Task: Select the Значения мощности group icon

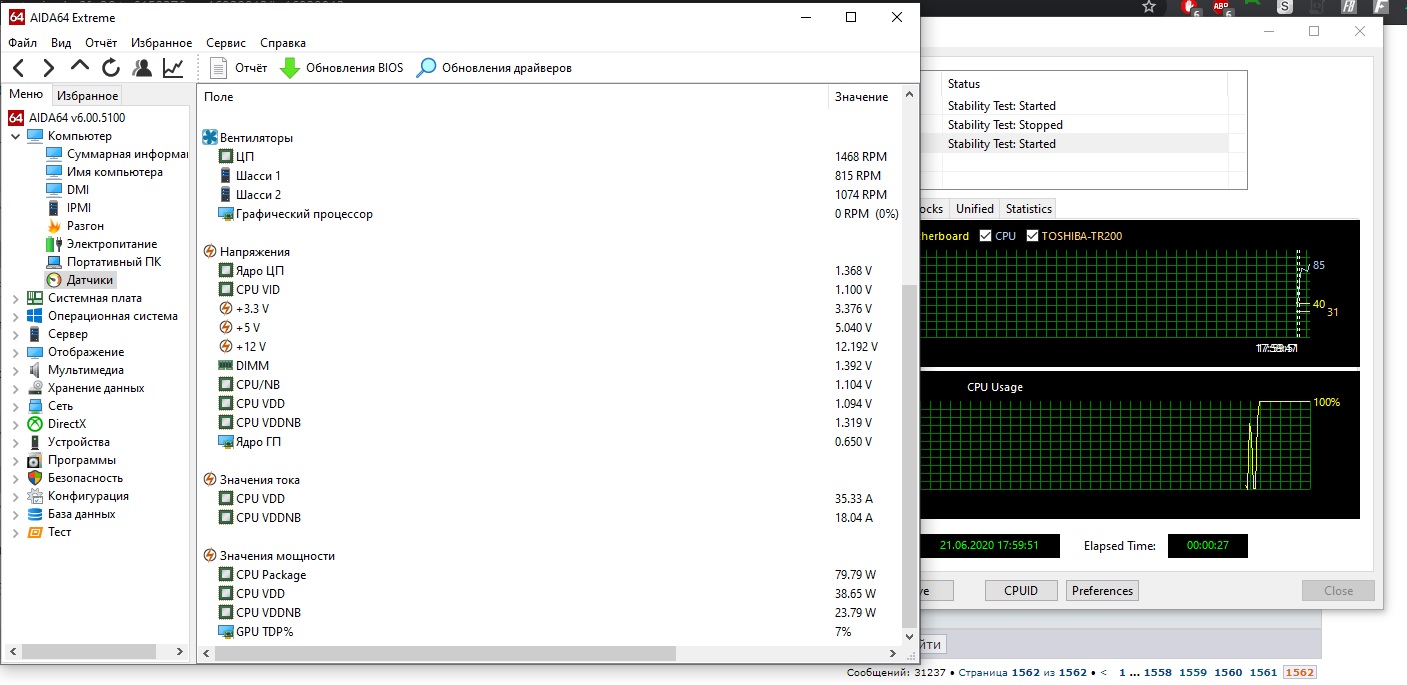Action: tap(210, 556)
